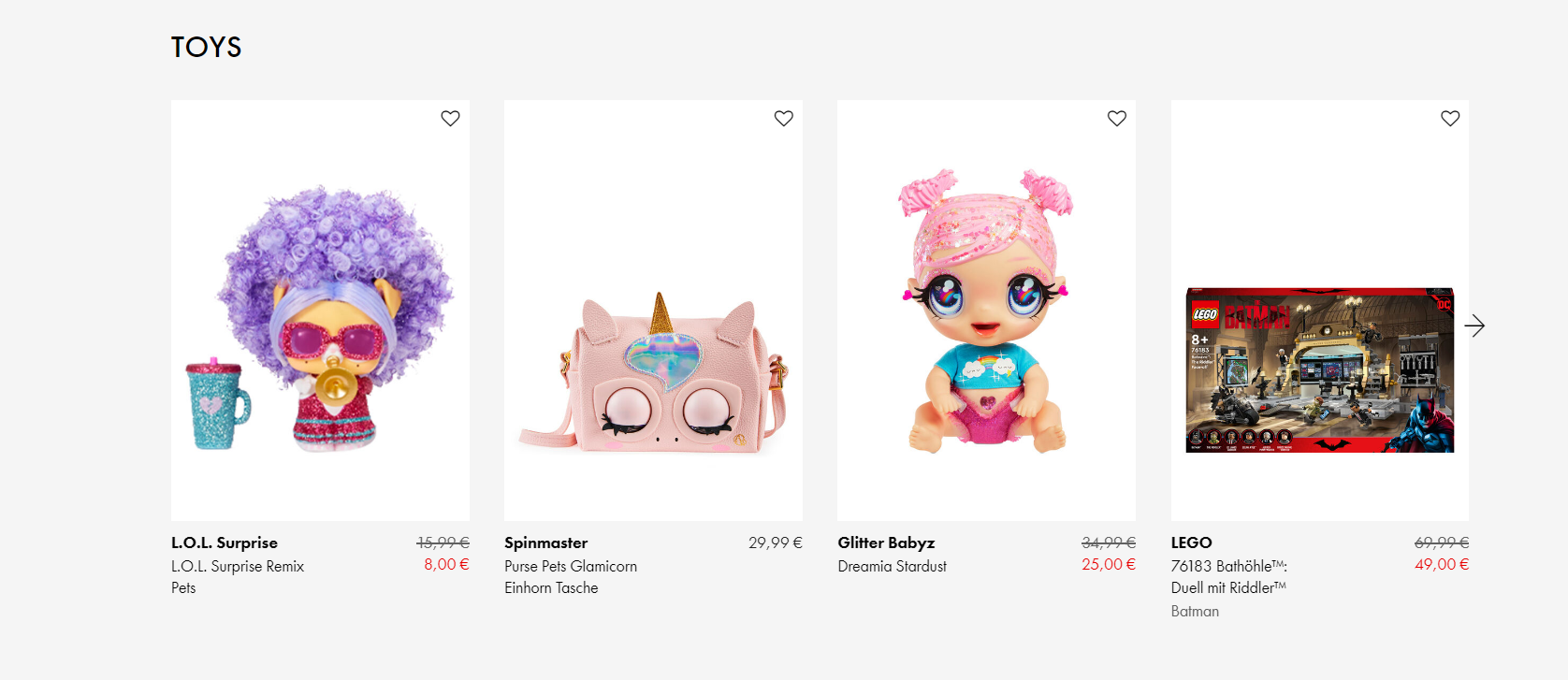Click the Dreamia Stardust product name
Viewport: 1568px width, 680px height.
point(892,566)
